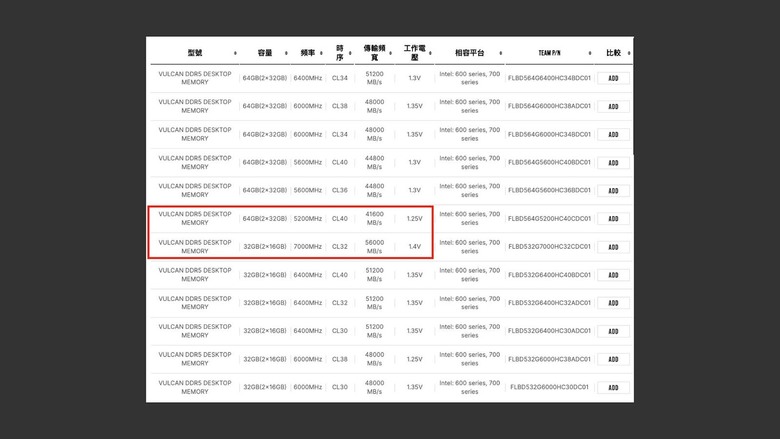Click 1.25V in the 5200MHz row

tap(414, 218)
